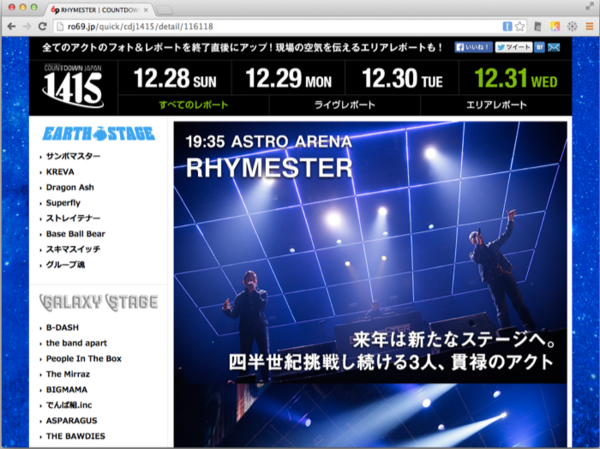Image resolution: width=600 pixels, height=449 pixels.
Task: Click the Facebook いいね! button
Action: point(473,47)
